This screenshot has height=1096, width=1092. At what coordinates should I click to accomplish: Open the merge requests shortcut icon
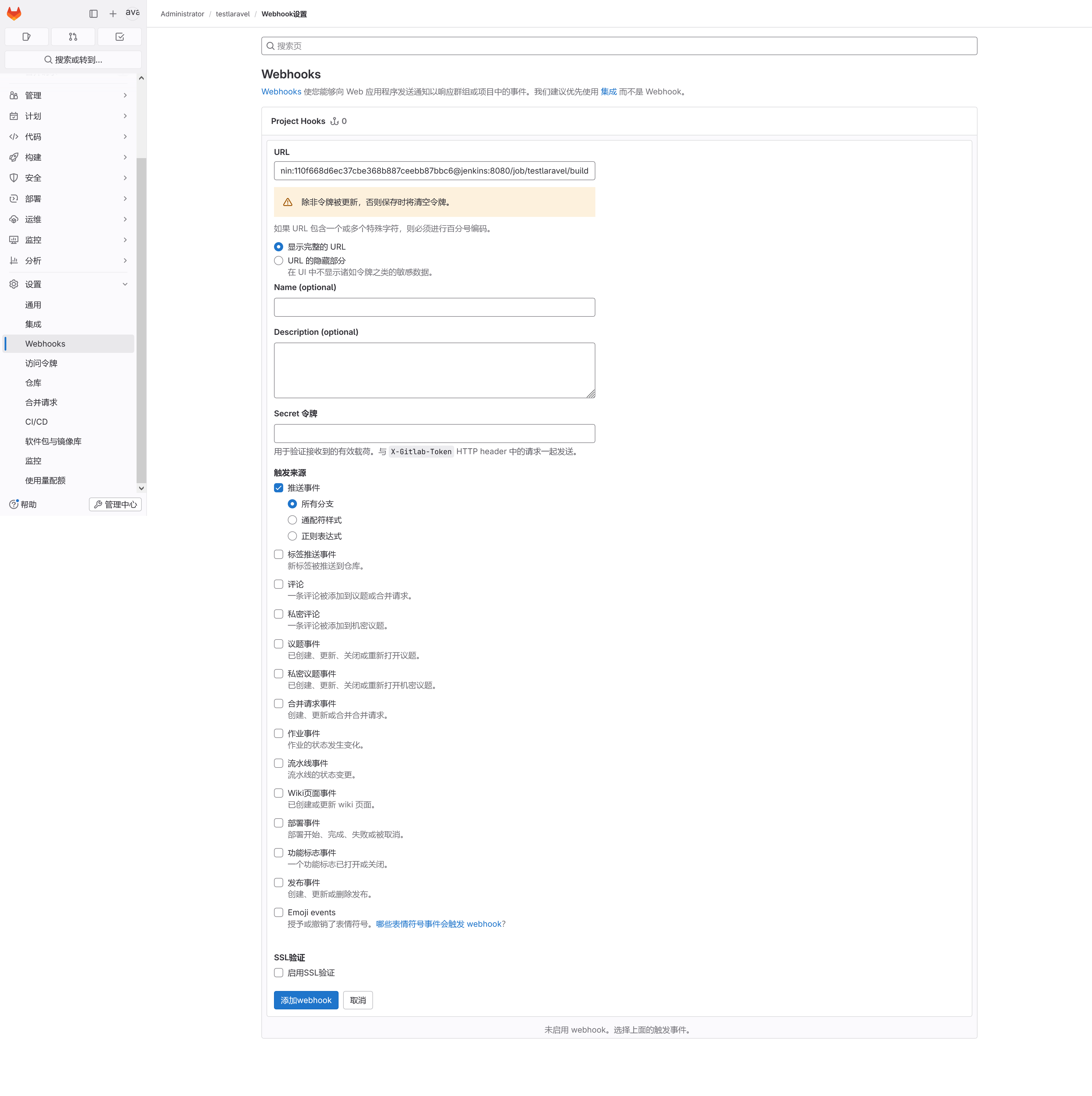tap(73, 37)
